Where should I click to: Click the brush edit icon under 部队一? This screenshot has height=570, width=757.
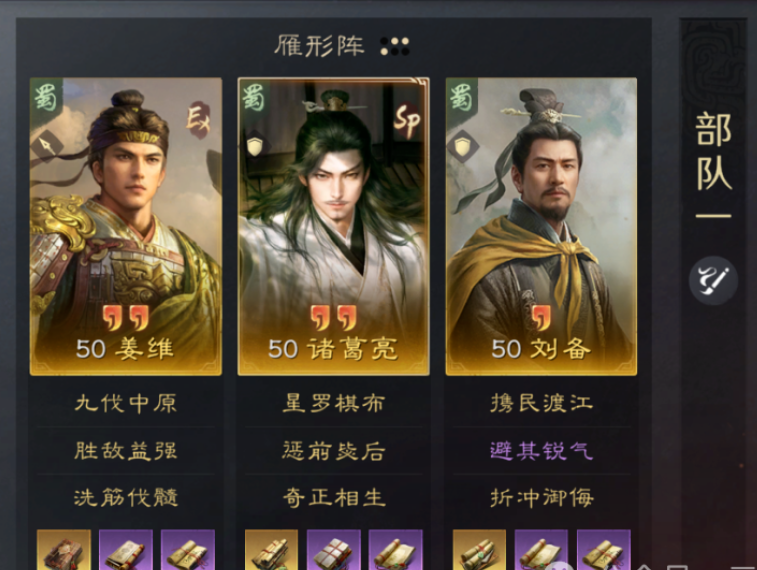tap(713, 280)
